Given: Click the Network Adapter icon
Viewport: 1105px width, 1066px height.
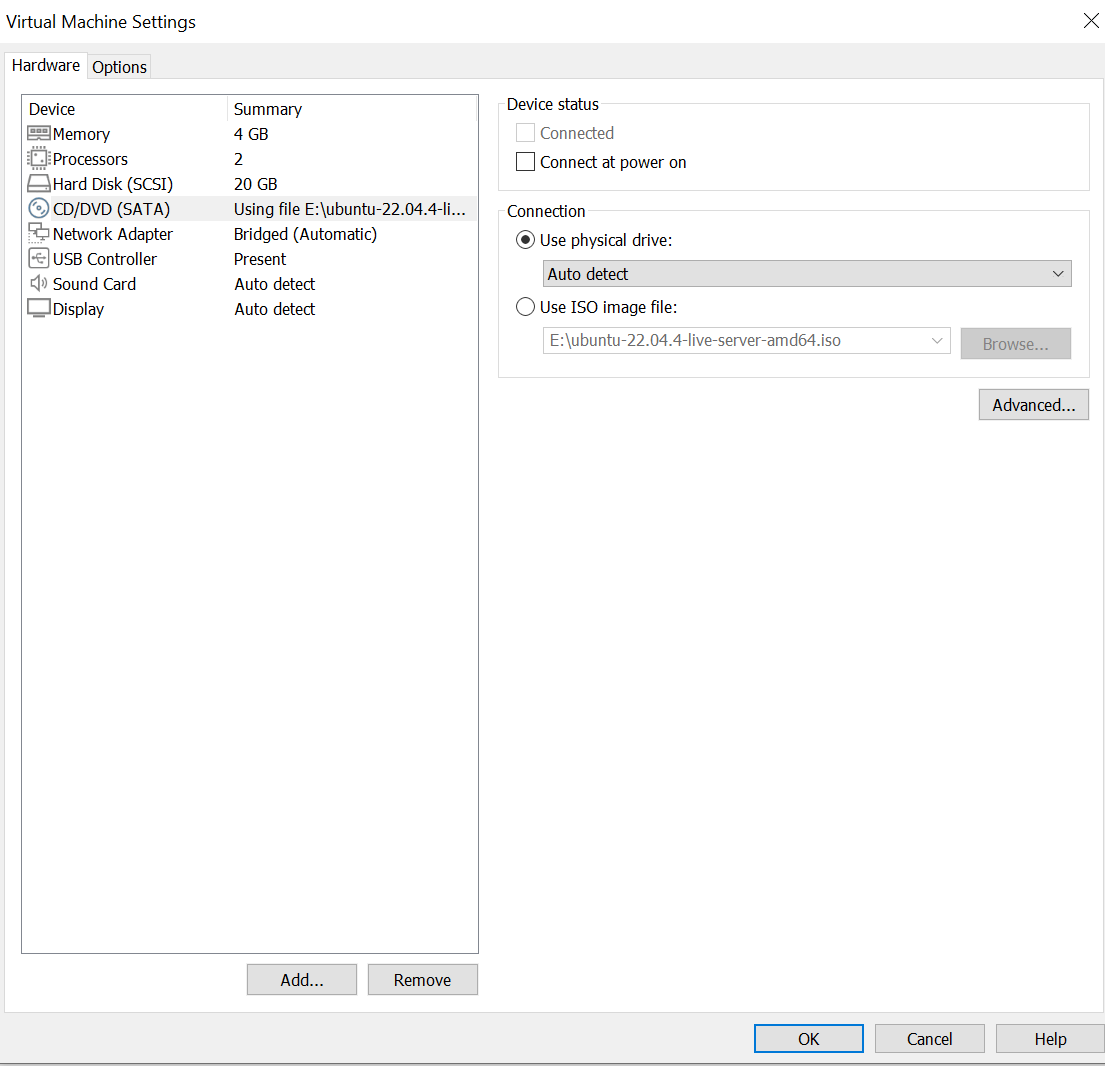Looking at the screenshot, I should click(39, 234).
